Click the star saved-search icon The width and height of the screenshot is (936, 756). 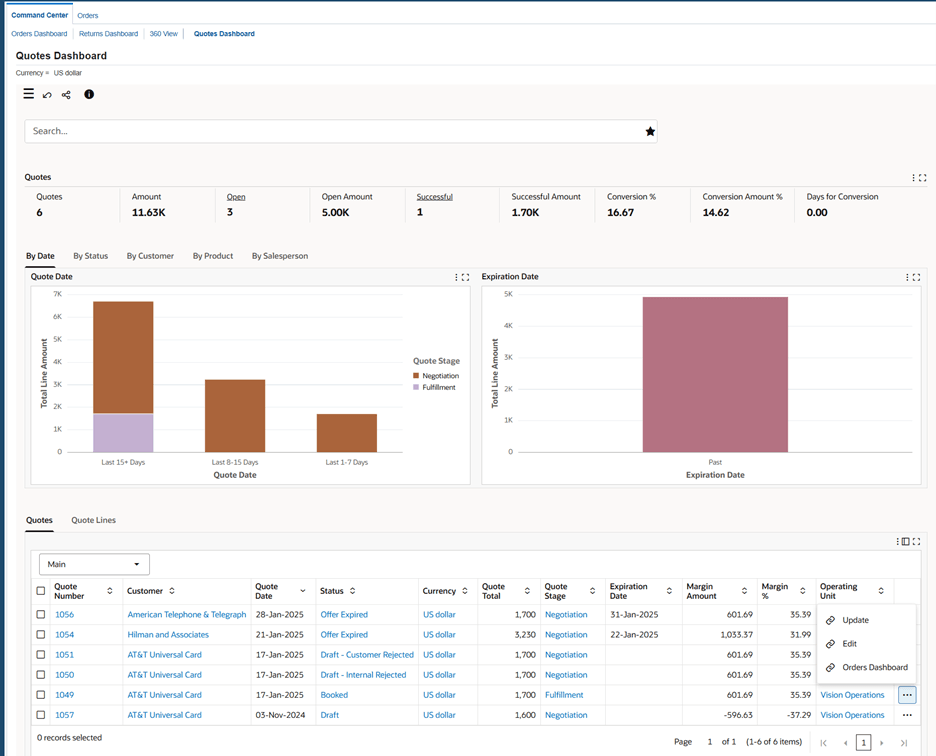tap(650, 131)
